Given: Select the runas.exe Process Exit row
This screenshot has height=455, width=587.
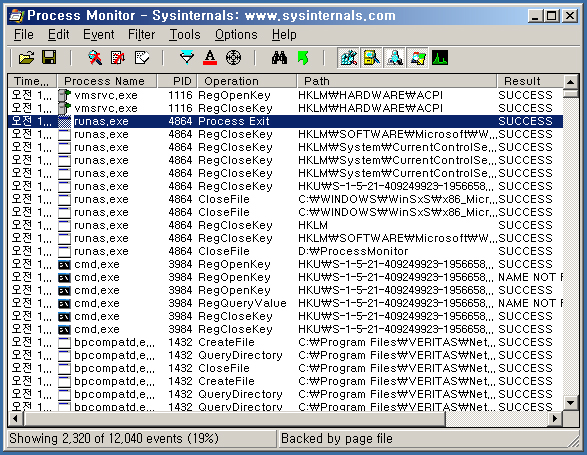Looking at the screenshot, I should [x=285, y=121].
